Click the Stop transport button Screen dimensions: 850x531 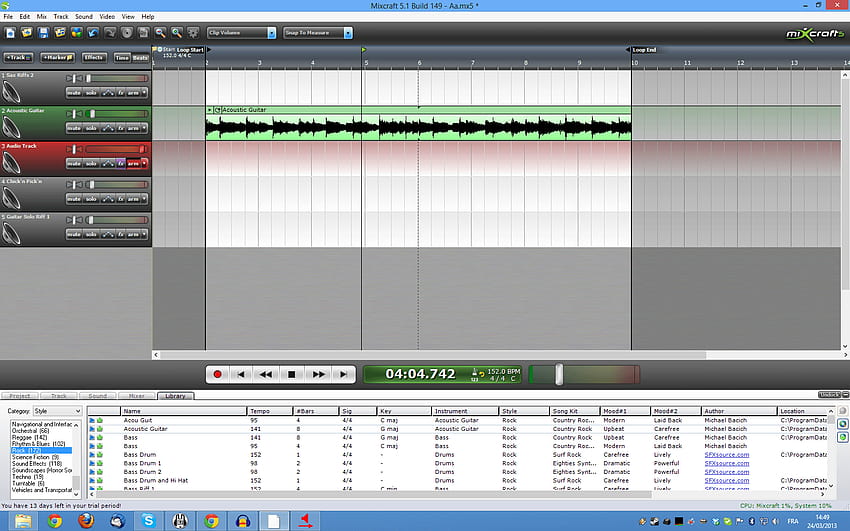(291, 374)
